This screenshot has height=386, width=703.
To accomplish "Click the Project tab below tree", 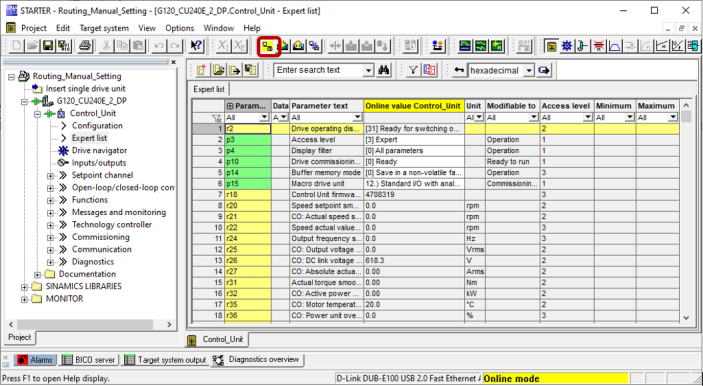I will pos(20,338).
